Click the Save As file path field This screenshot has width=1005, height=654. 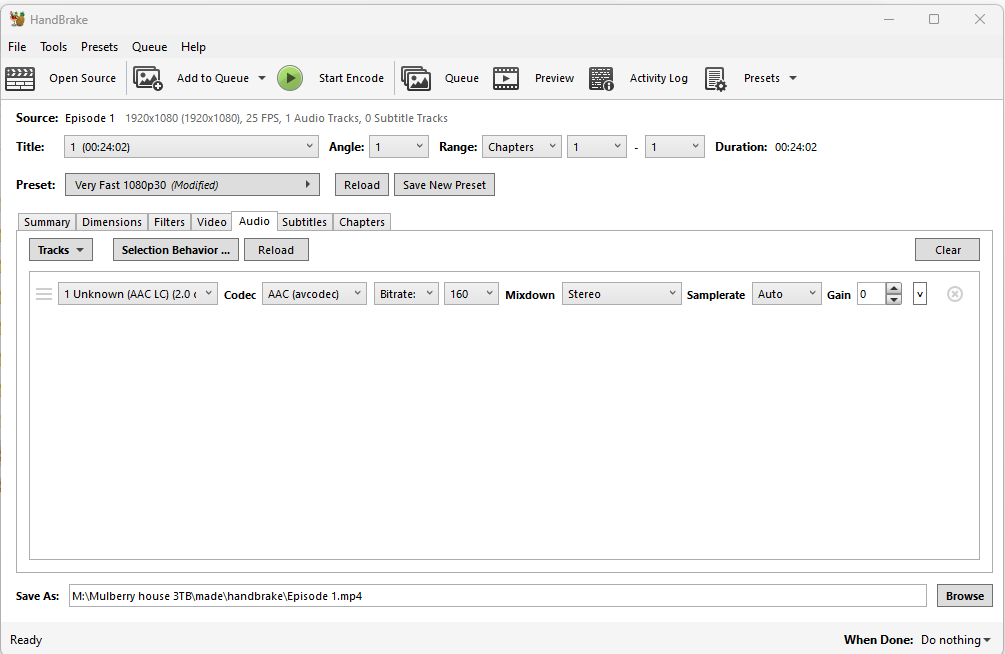point(497,596)
